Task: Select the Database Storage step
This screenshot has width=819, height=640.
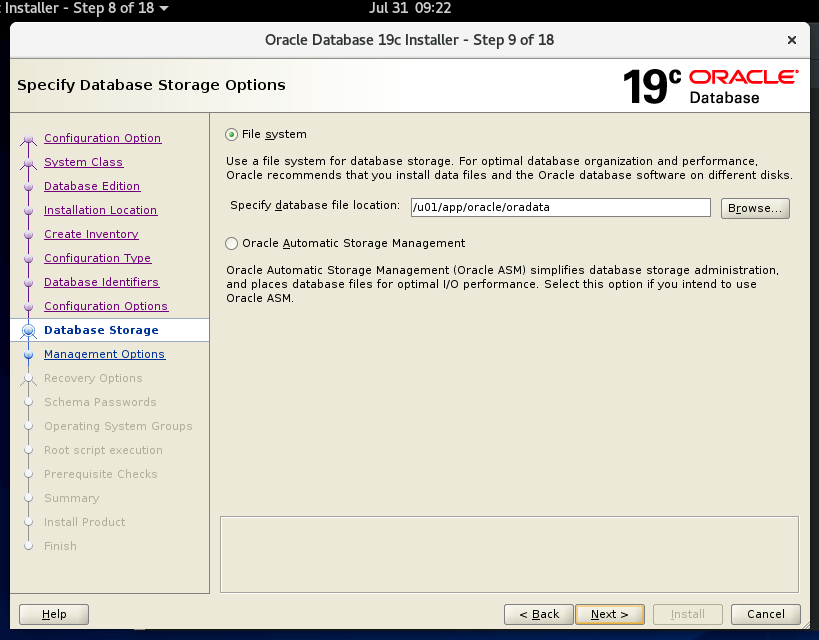Action: (x=101, y=330)
